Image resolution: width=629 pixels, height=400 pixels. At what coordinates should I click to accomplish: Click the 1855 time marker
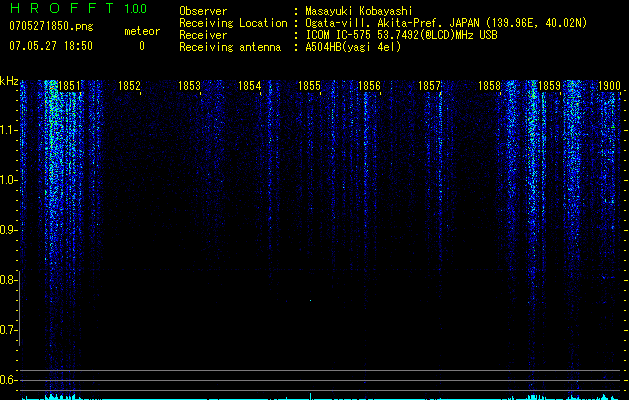click(309, 86)
